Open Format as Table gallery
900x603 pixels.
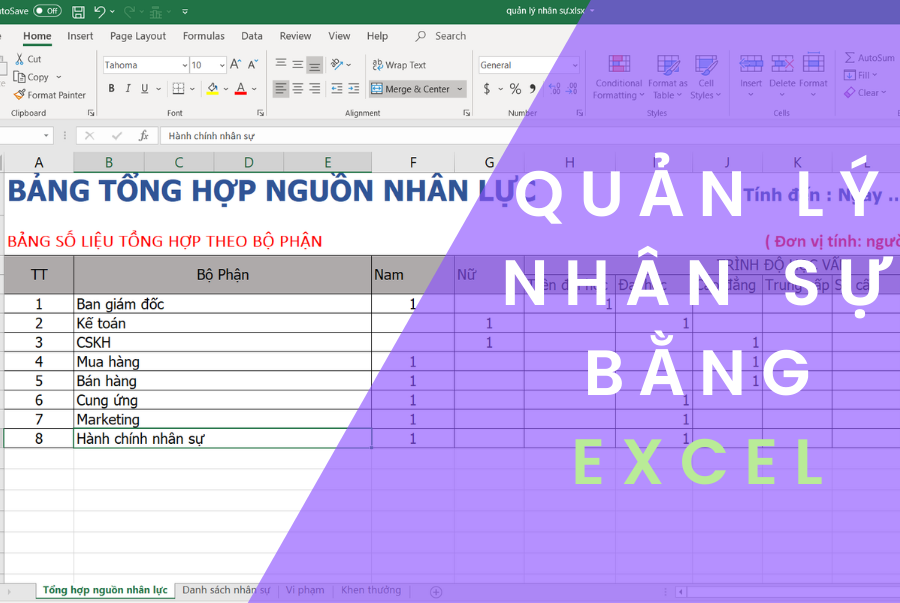(668, 77)
